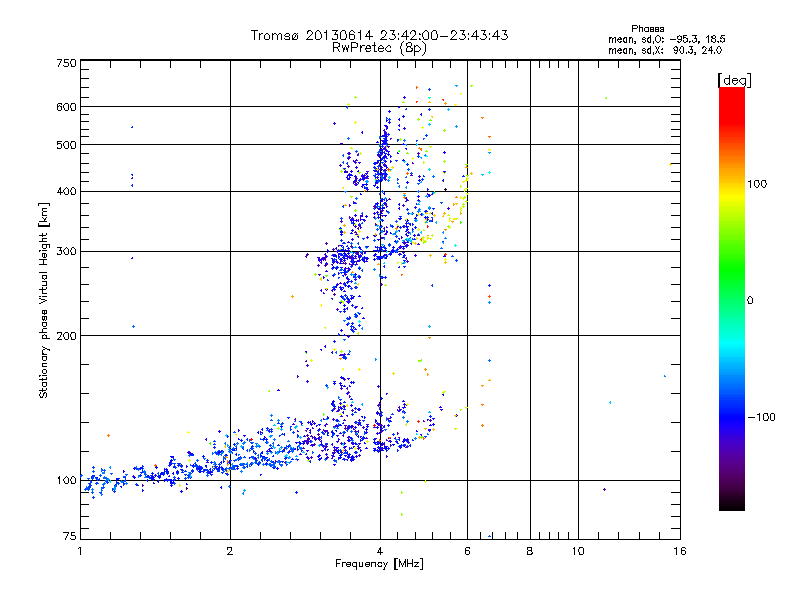
Task: Click the '[deg]' colorbar label
Action: click(x=734, y=80)
